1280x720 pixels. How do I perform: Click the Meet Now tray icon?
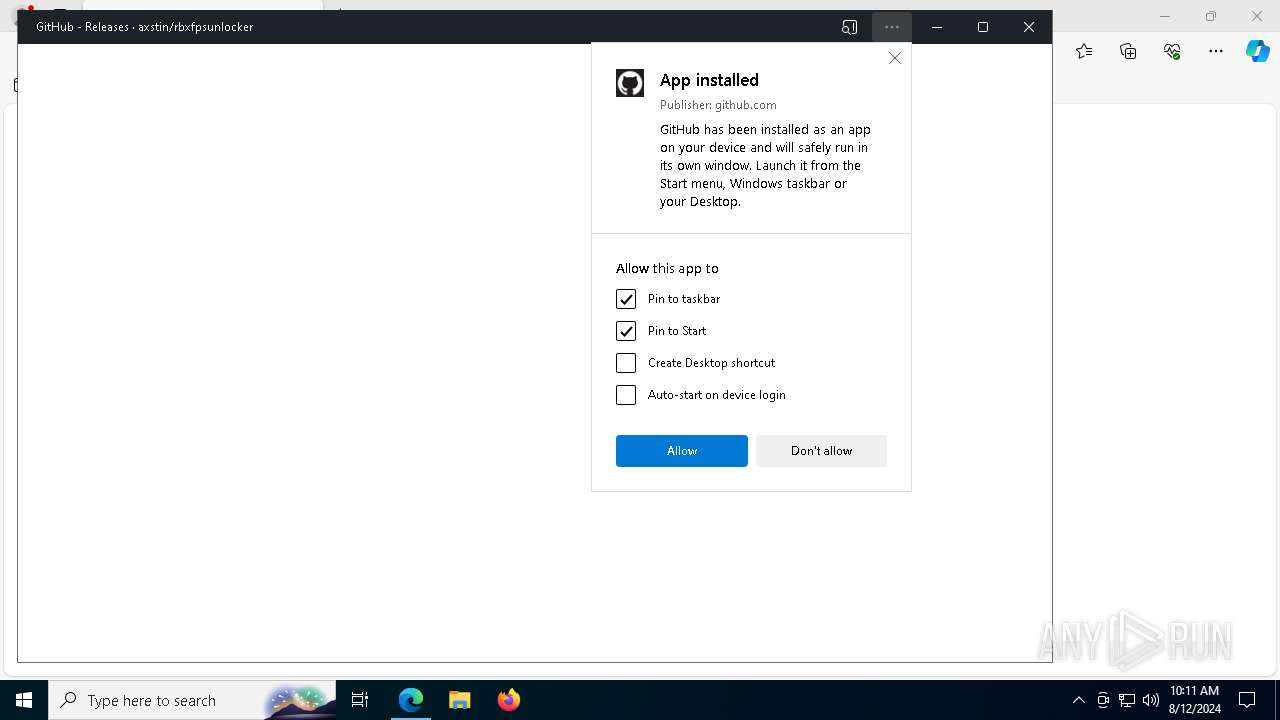tap(1103, 700)
